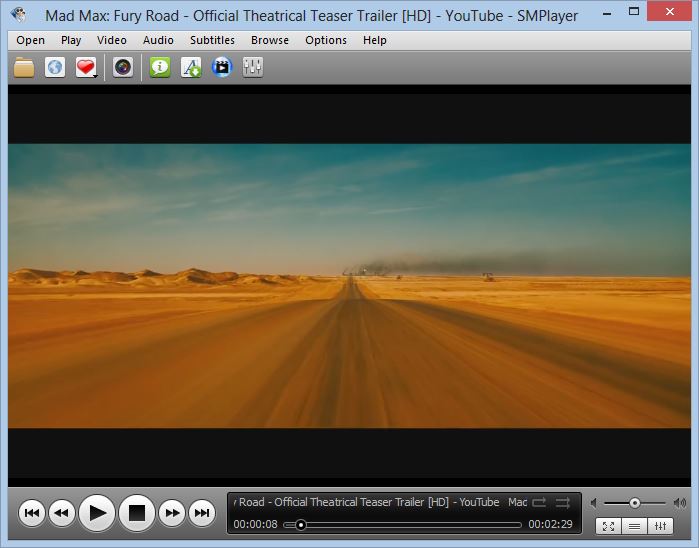This screenshot has width=699, height=548.
Task: Download subtitles with the font arrow icon
Action: coord(191,68)
